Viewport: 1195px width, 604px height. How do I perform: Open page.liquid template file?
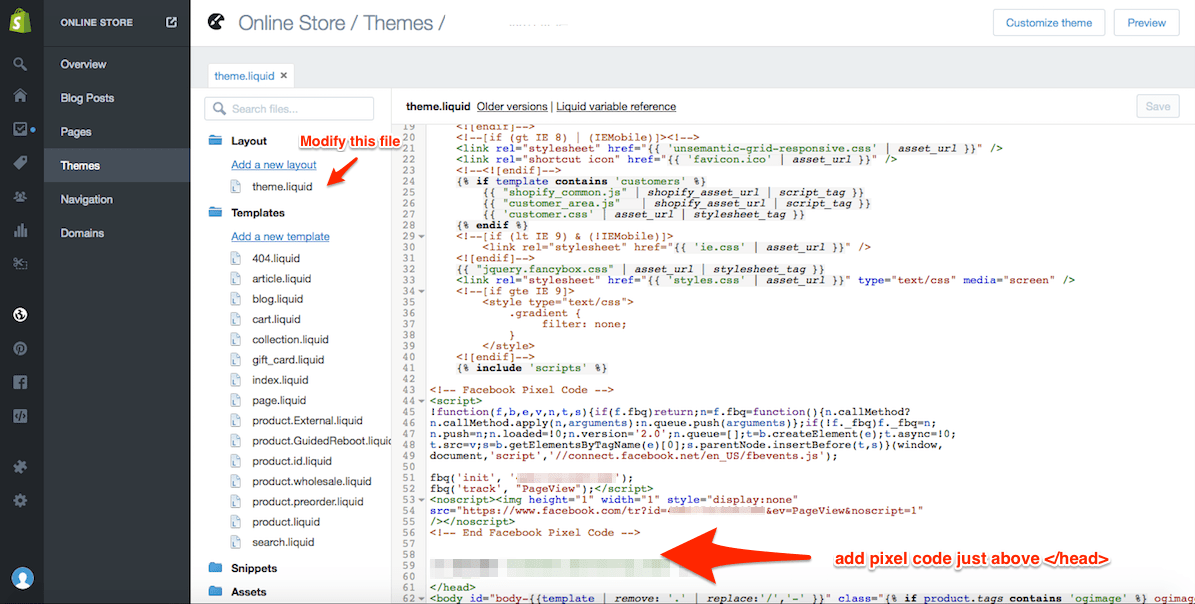(279, 400)
